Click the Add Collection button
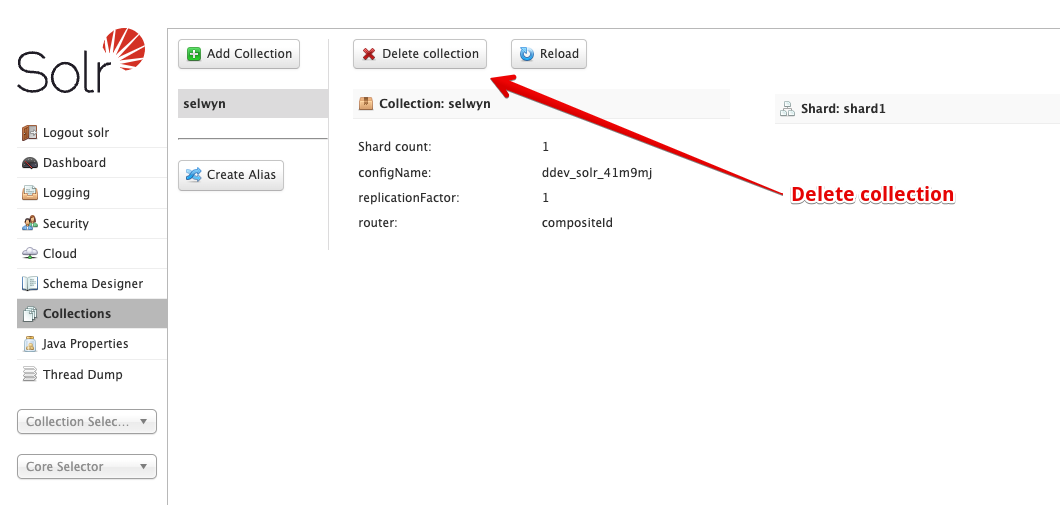This screenshot has width=1060, height=505. pos(239,54)
